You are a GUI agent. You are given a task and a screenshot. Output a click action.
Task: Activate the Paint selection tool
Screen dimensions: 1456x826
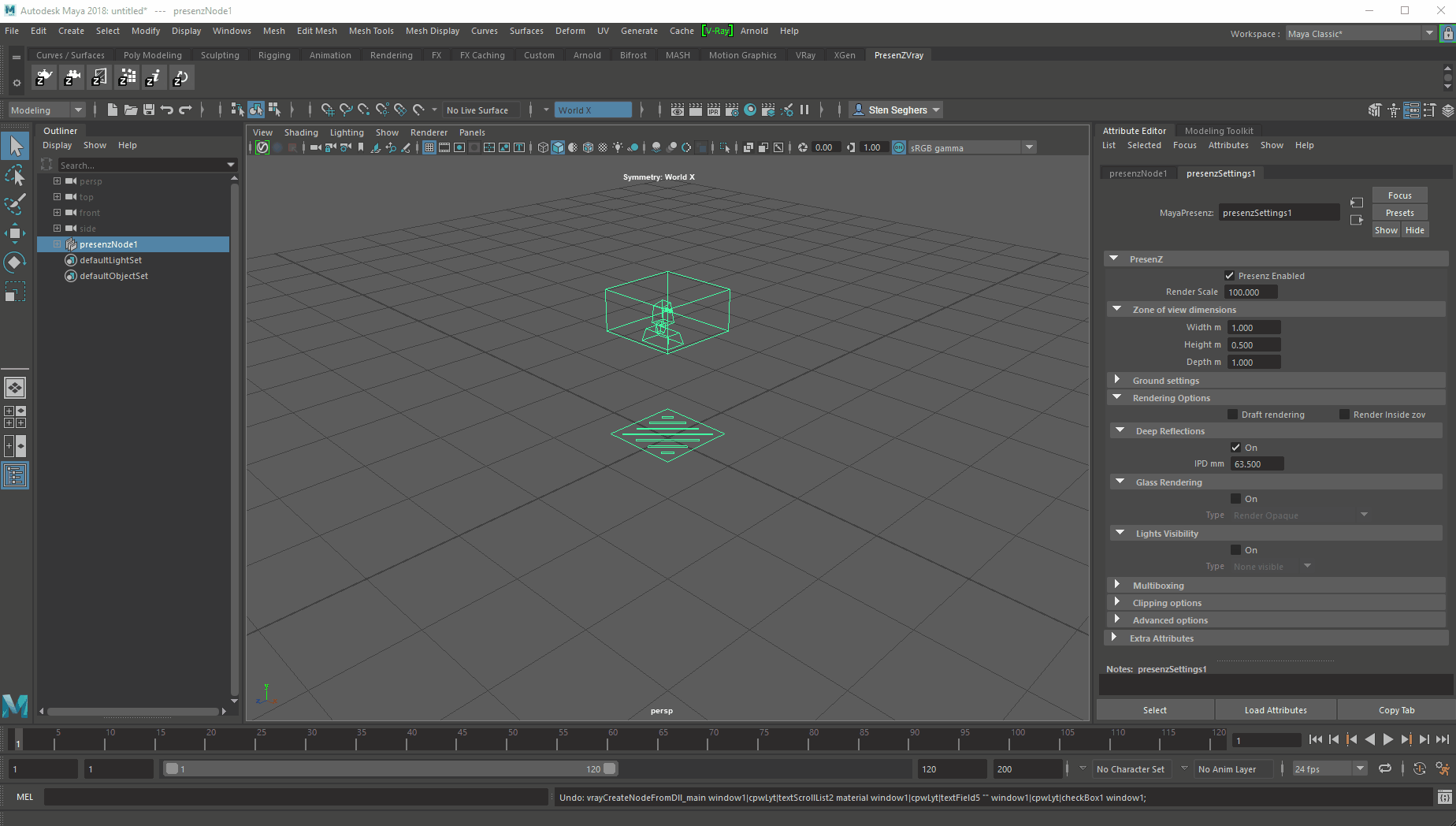point(15,204)
